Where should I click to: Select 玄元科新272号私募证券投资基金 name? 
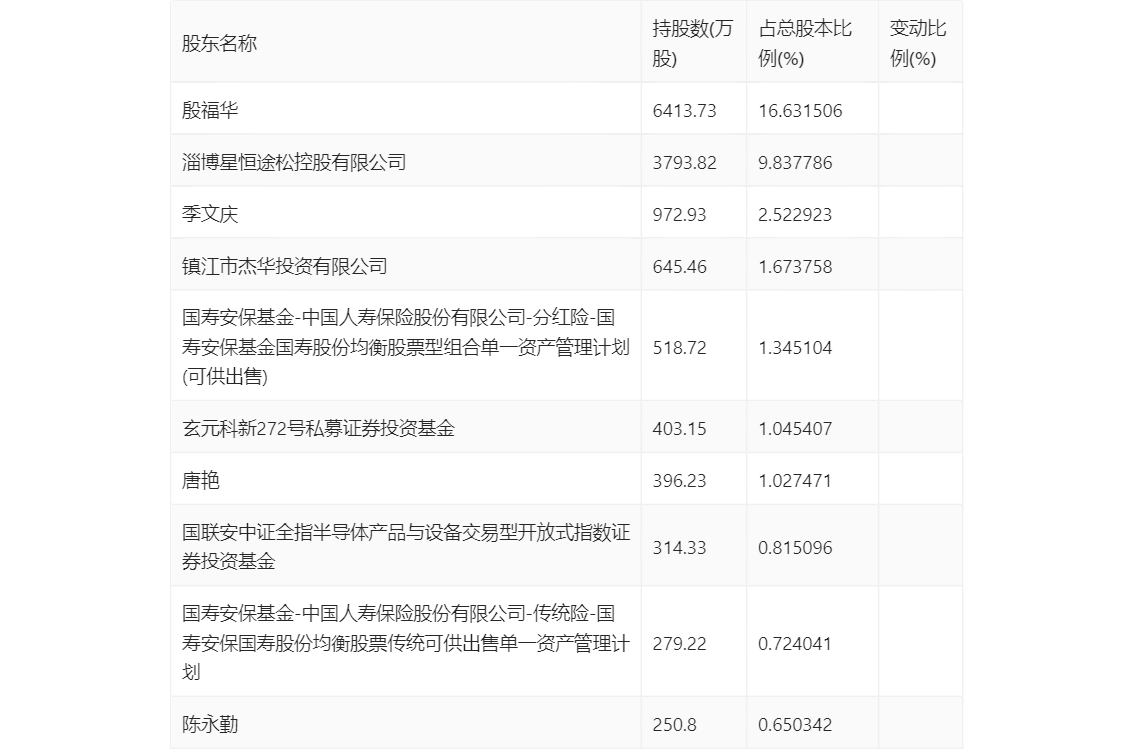(318, 428)
